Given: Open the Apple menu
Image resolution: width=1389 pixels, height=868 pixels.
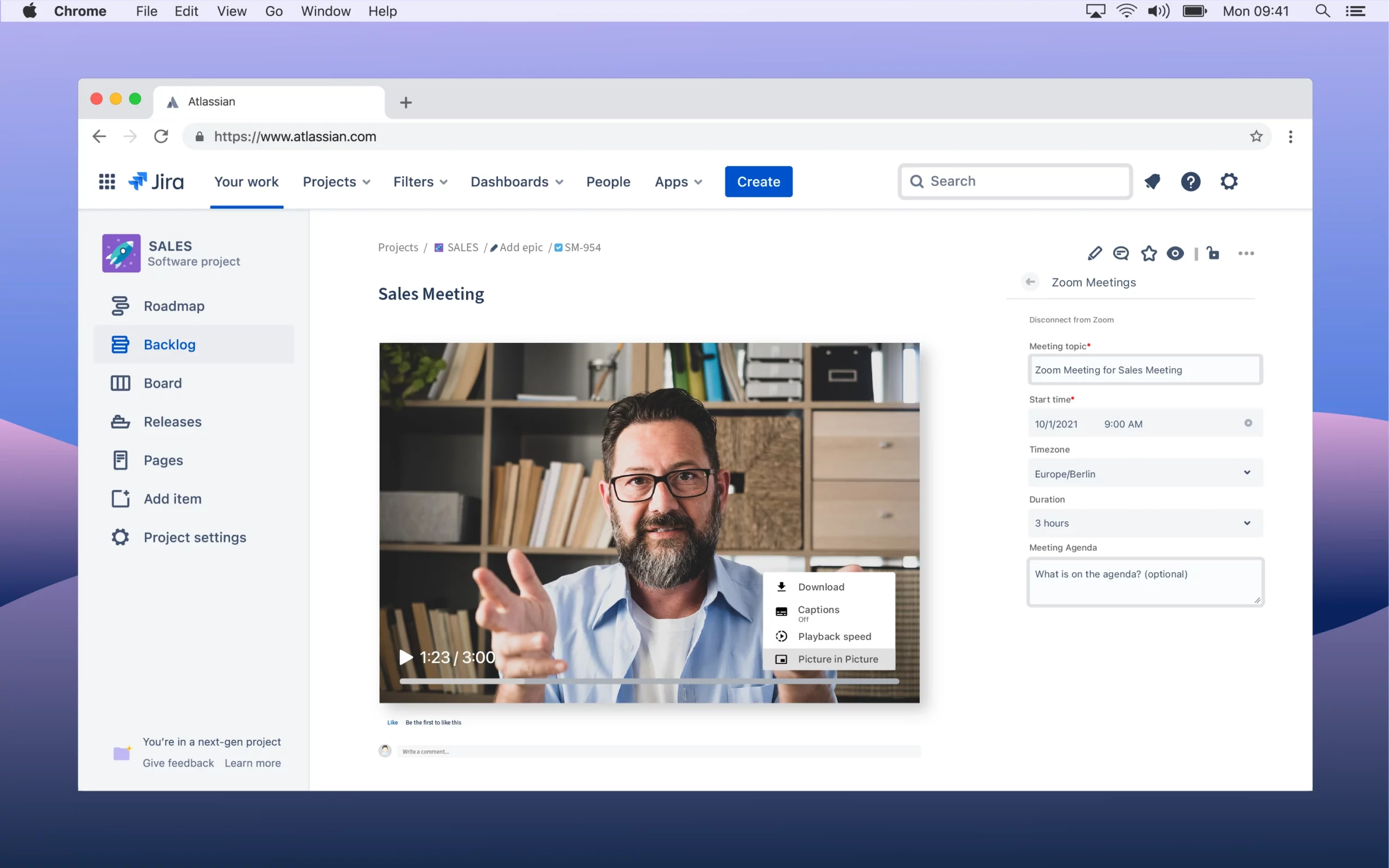Looking at the screenshot, I should tap(30, 11).
